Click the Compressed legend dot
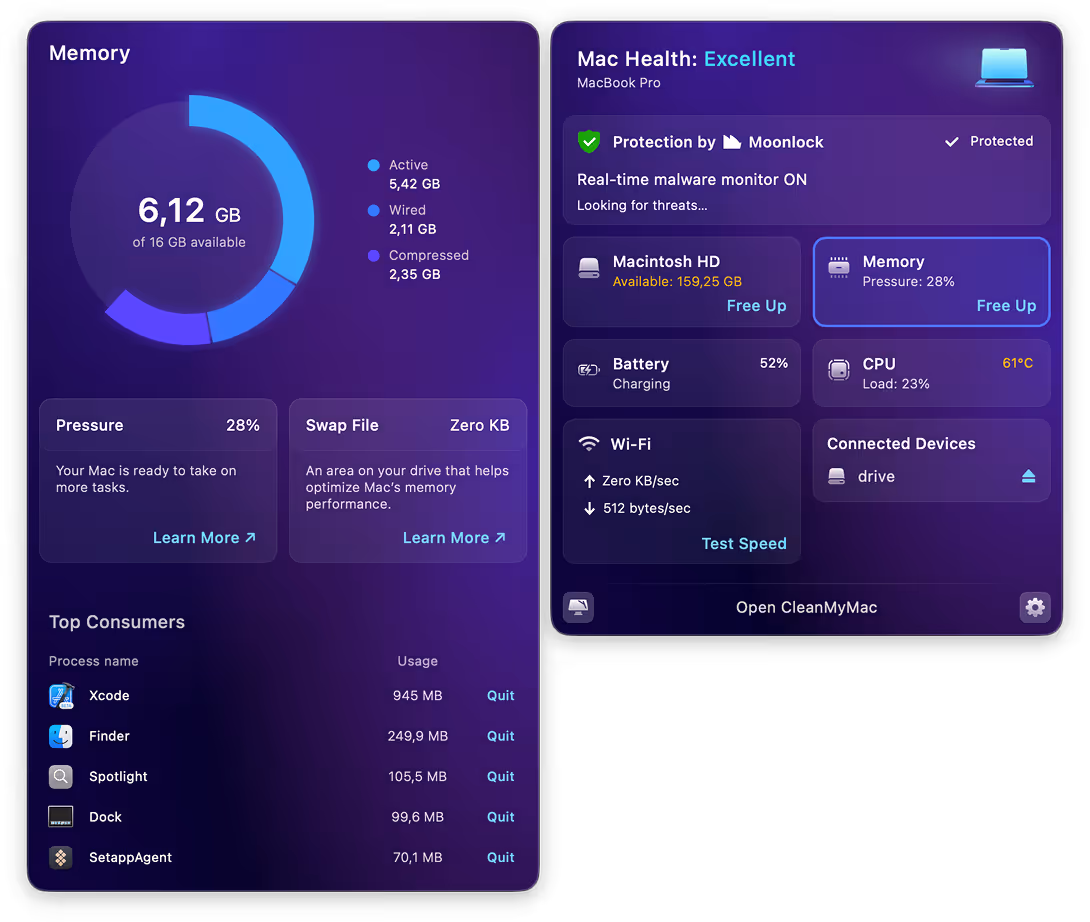The width and height of the screenshot is (1090, 922). 373,255
